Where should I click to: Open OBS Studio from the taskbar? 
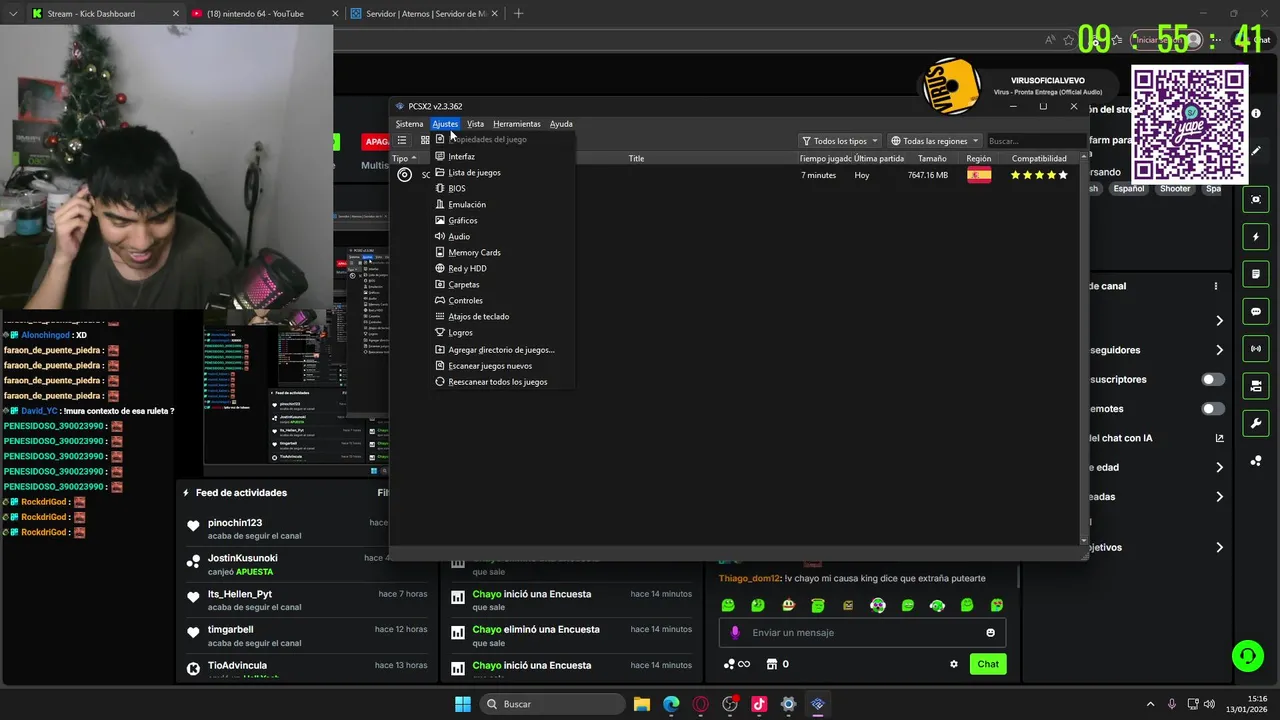pos(730,704)
